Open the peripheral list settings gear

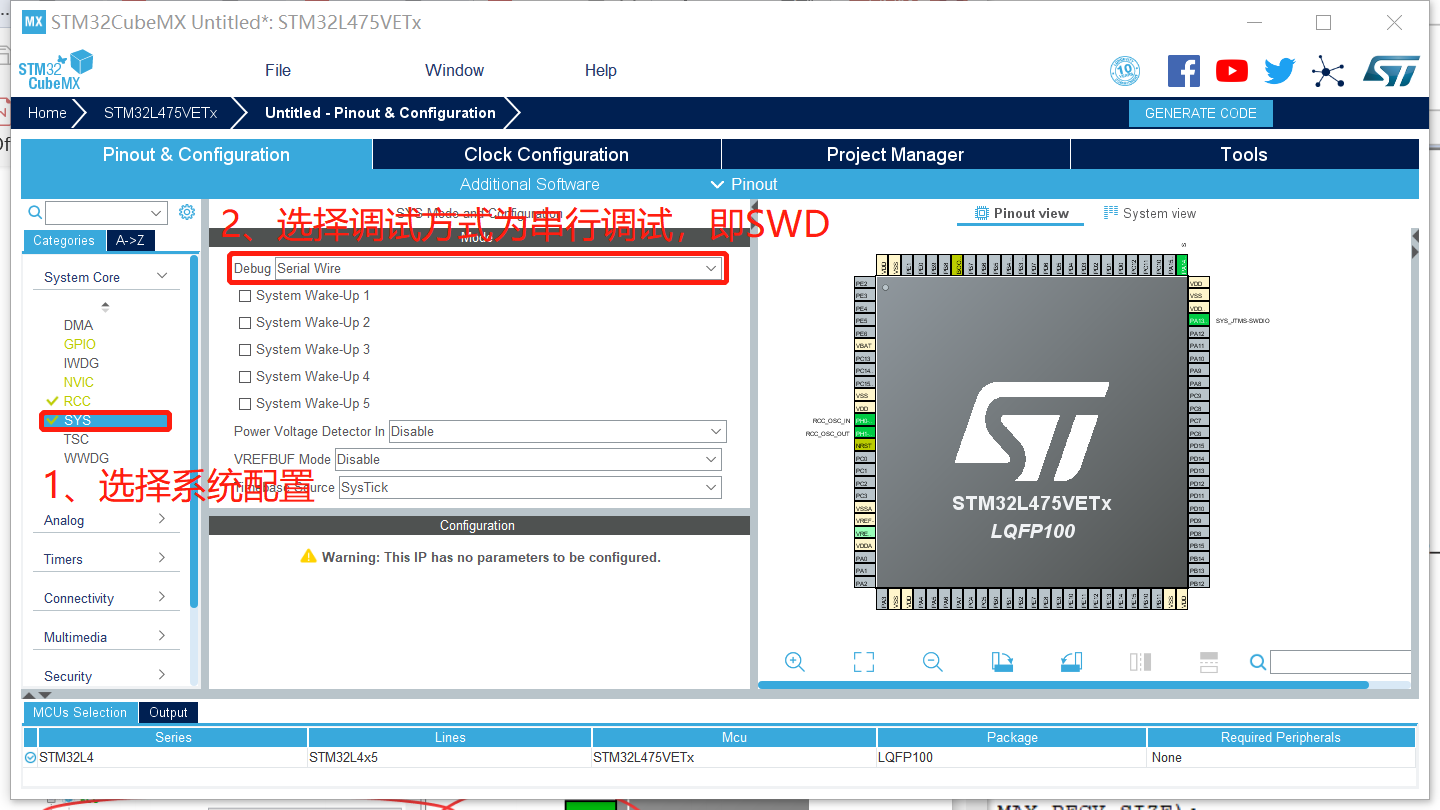[x=187, y=212]
